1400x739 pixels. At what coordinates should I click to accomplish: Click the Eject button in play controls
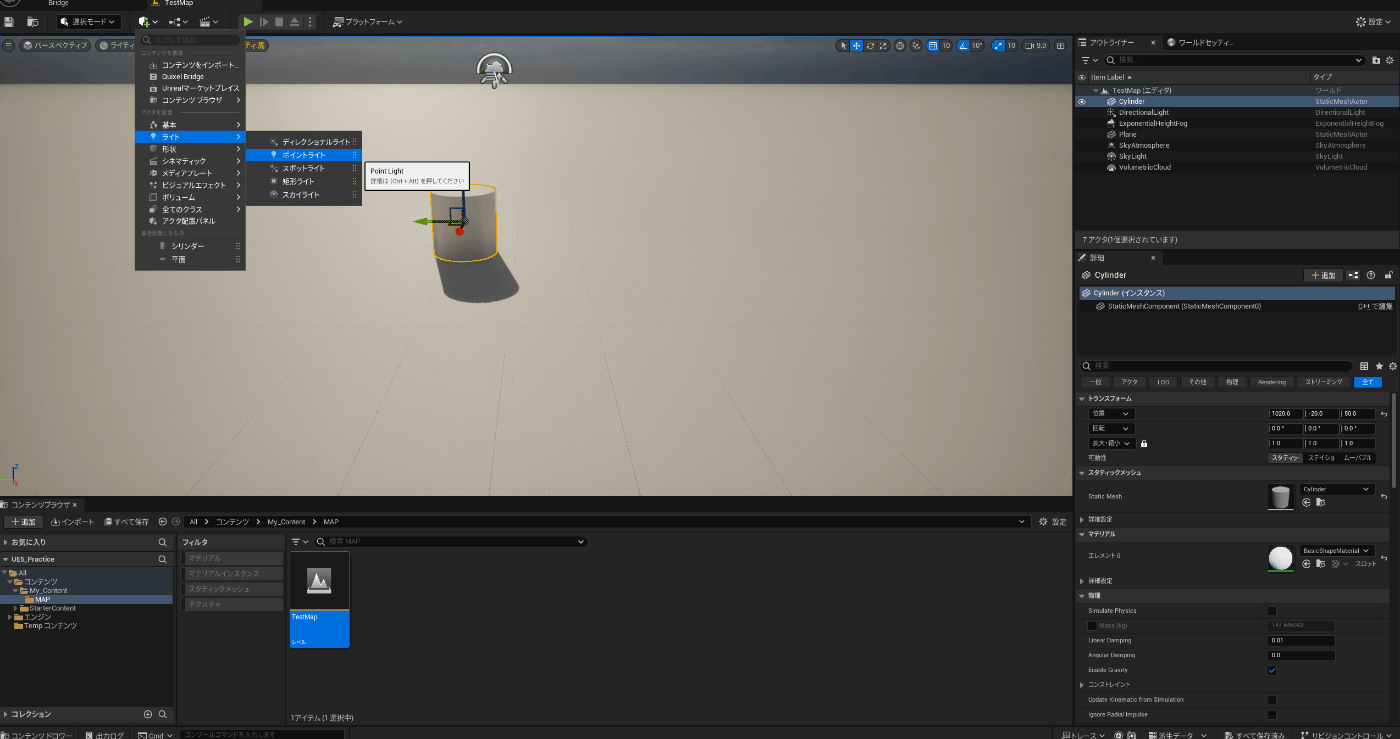[295, 21]
